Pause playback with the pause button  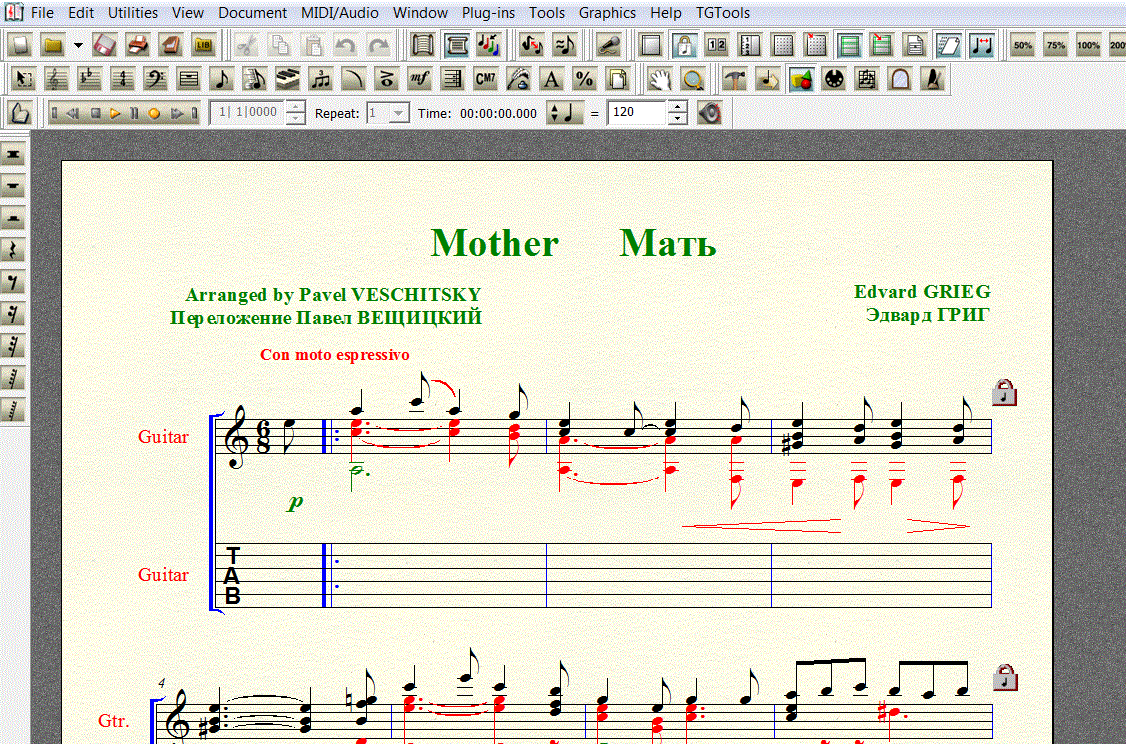tap(134, 113)
